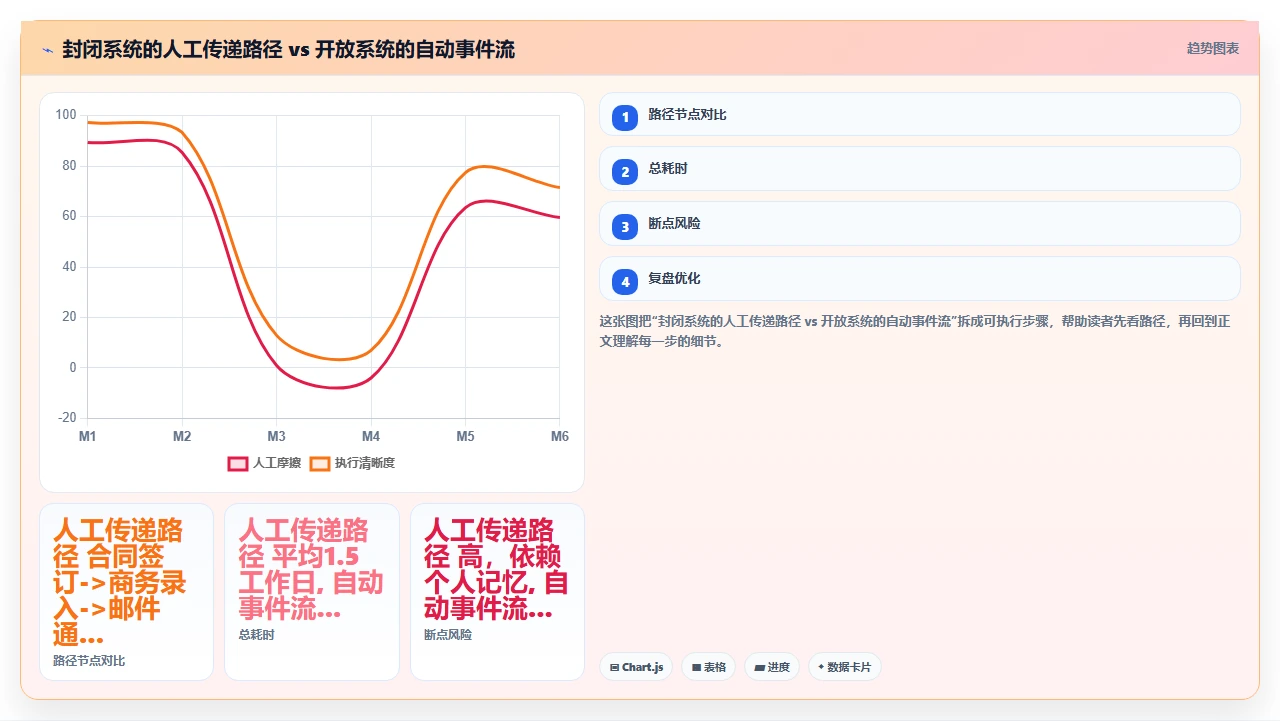Open the 断点风险 data card

(x=497, y=592)
